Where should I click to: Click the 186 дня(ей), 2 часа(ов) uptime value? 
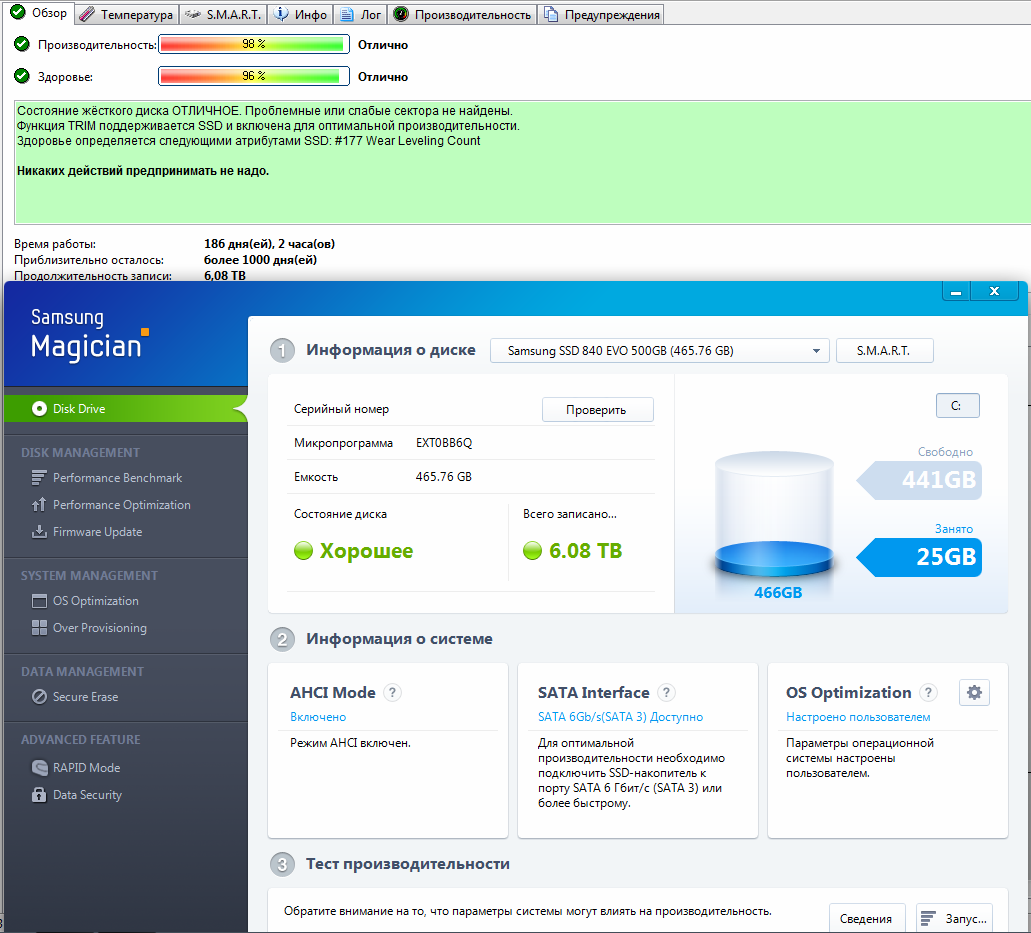[x=270, y=244]
